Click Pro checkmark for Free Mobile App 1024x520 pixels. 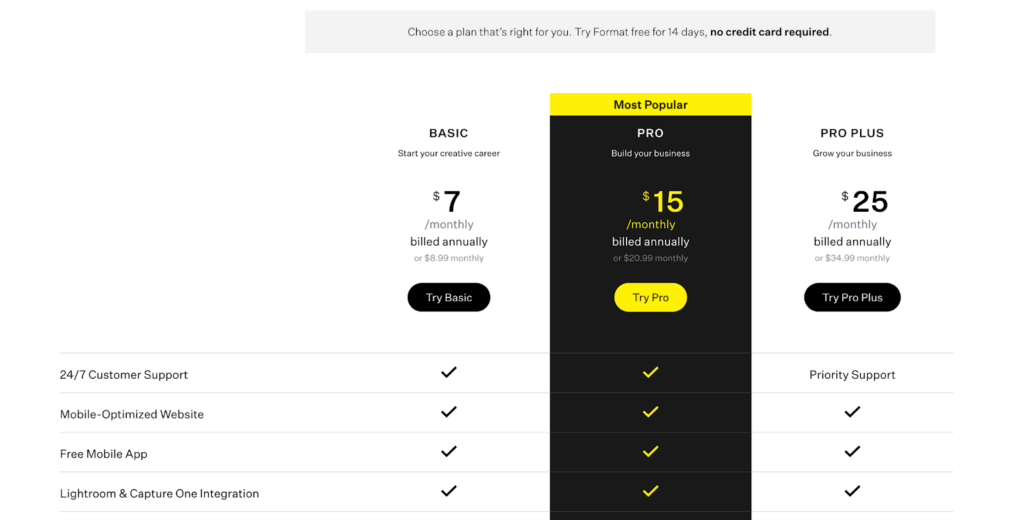(x=650, y=452)
